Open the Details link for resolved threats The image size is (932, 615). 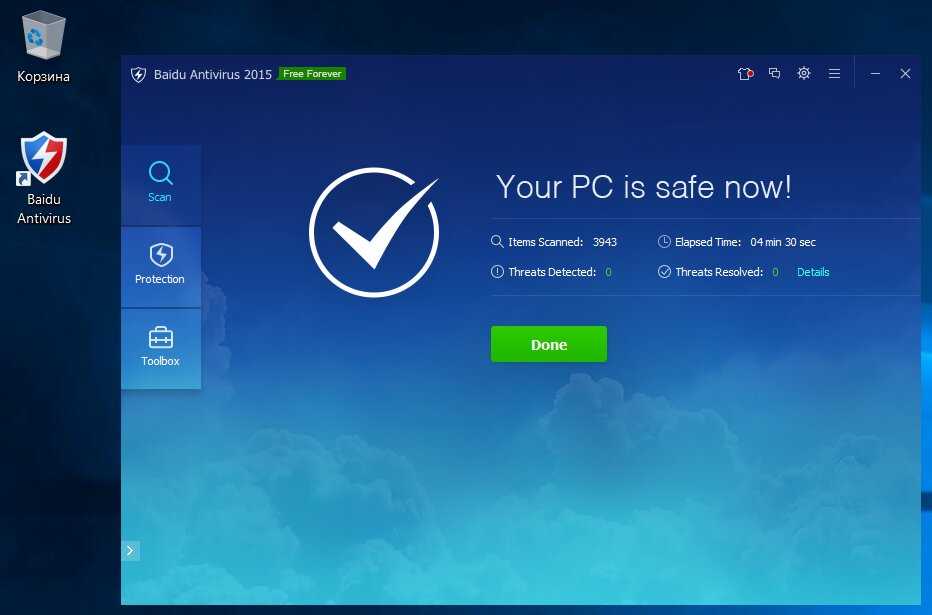813,272
